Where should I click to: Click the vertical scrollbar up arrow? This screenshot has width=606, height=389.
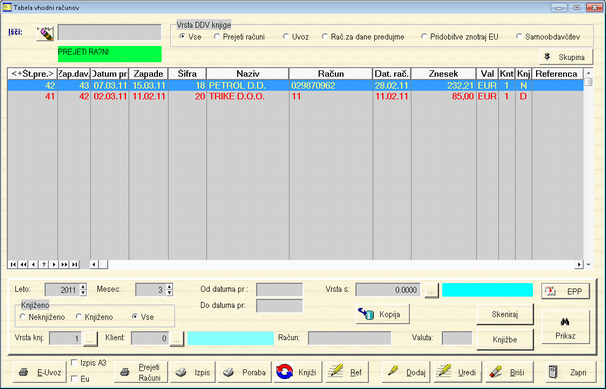click(x=588, y=73)
